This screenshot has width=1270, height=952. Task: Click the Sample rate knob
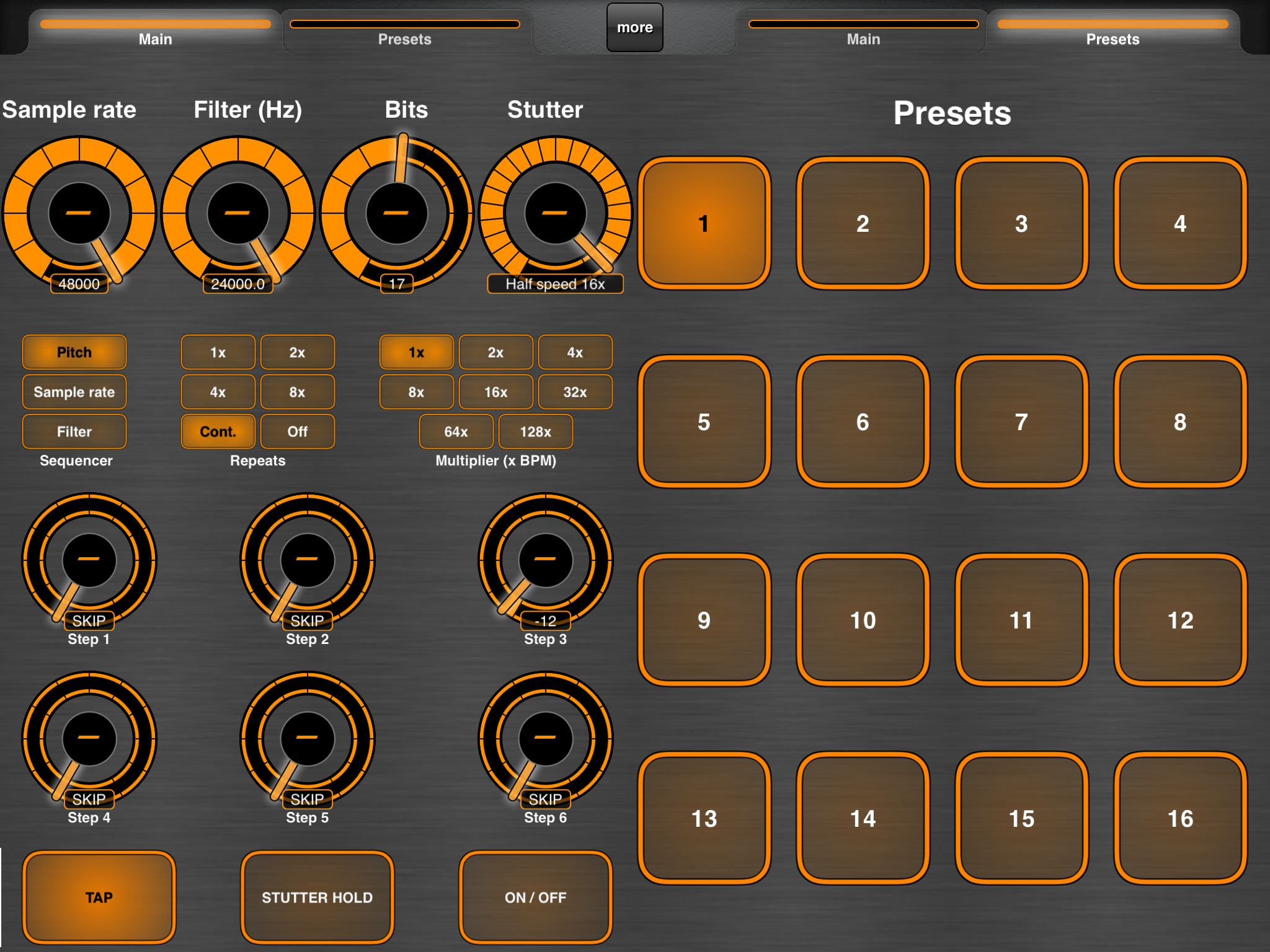point(79,213)
